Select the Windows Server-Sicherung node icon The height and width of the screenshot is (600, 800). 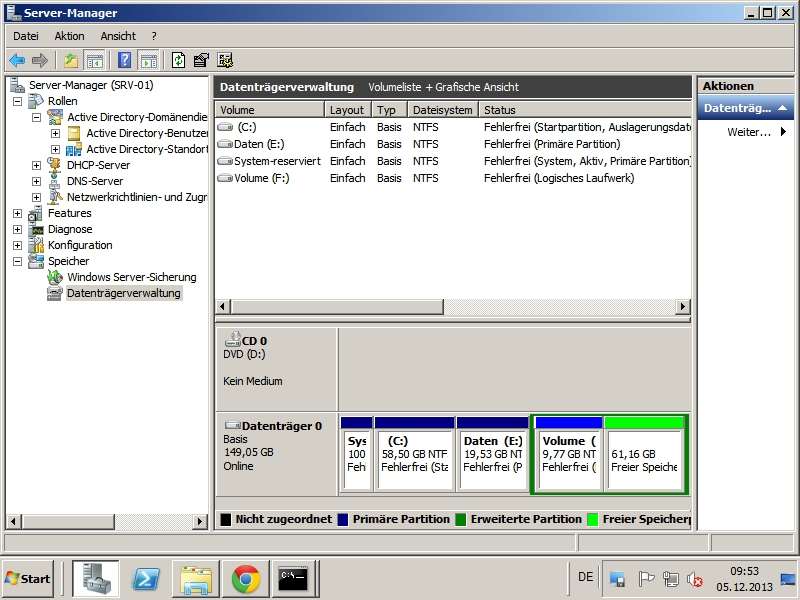coord(55,277)
